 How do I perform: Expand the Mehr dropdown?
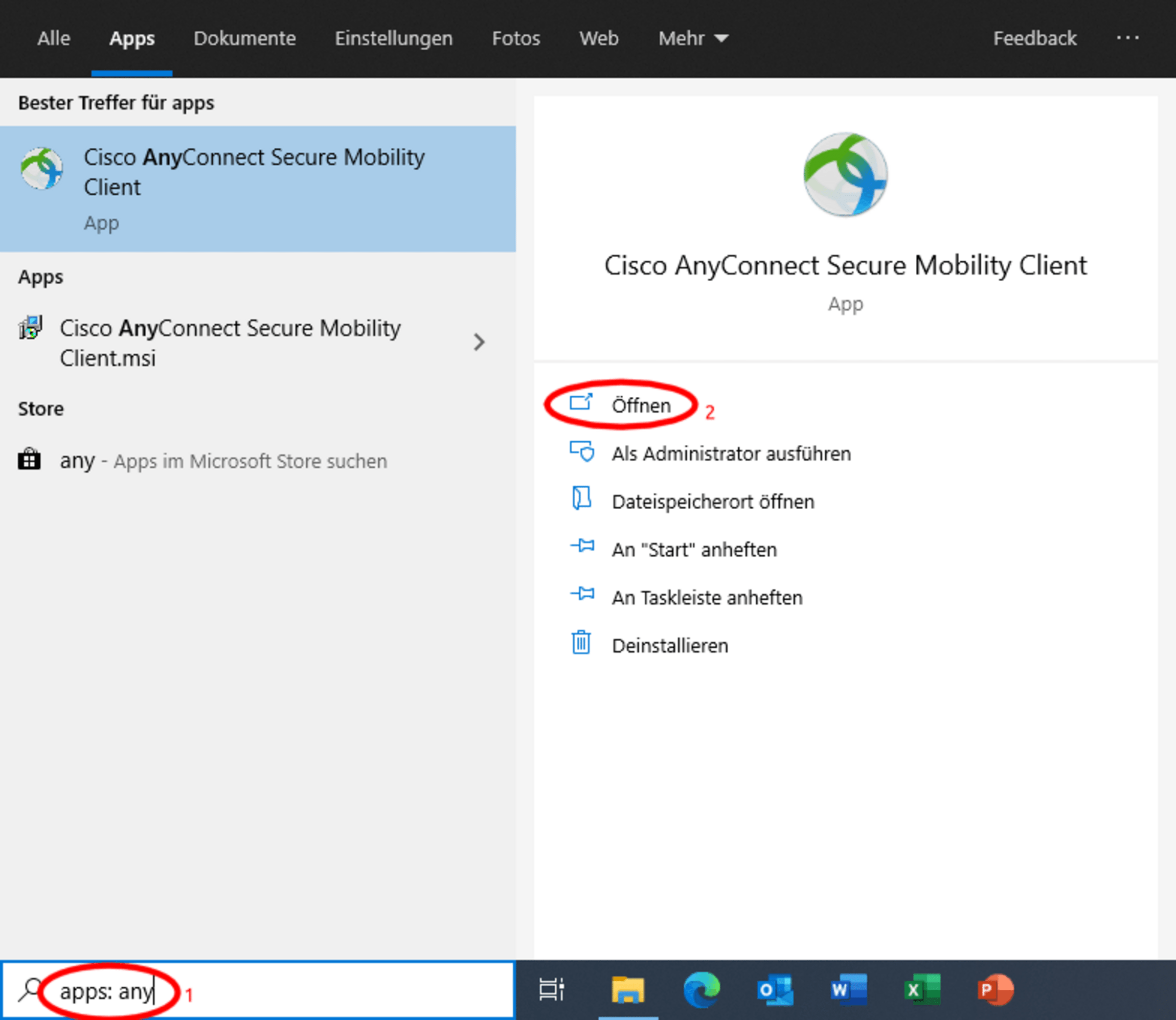click(x=693, y=38)
